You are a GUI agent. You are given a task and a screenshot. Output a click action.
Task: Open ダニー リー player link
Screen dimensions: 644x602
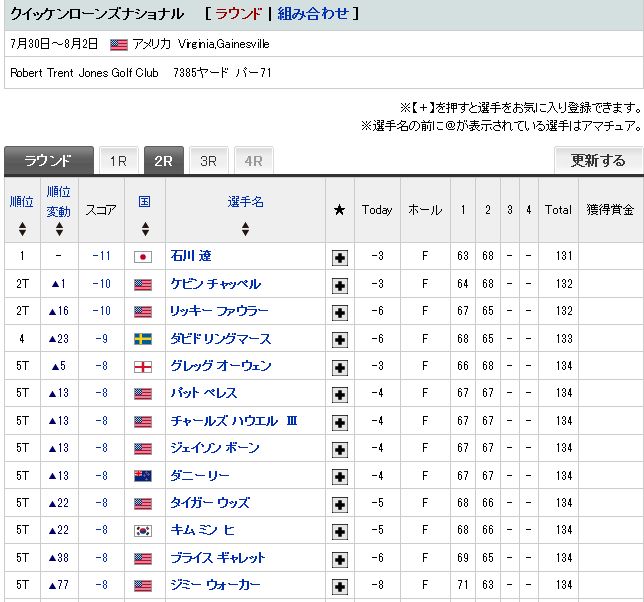[200, 476]
